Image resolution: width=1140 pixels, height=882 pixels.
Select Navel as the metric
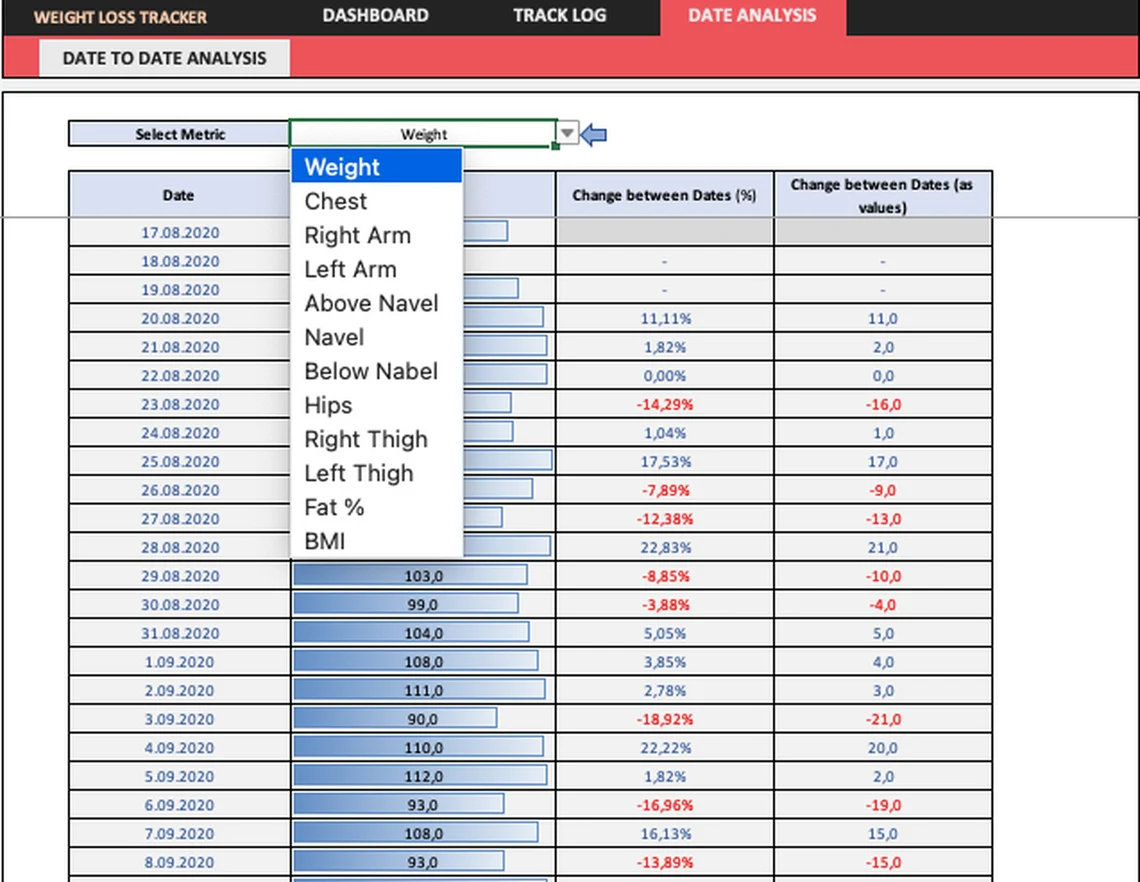[334, 337]
